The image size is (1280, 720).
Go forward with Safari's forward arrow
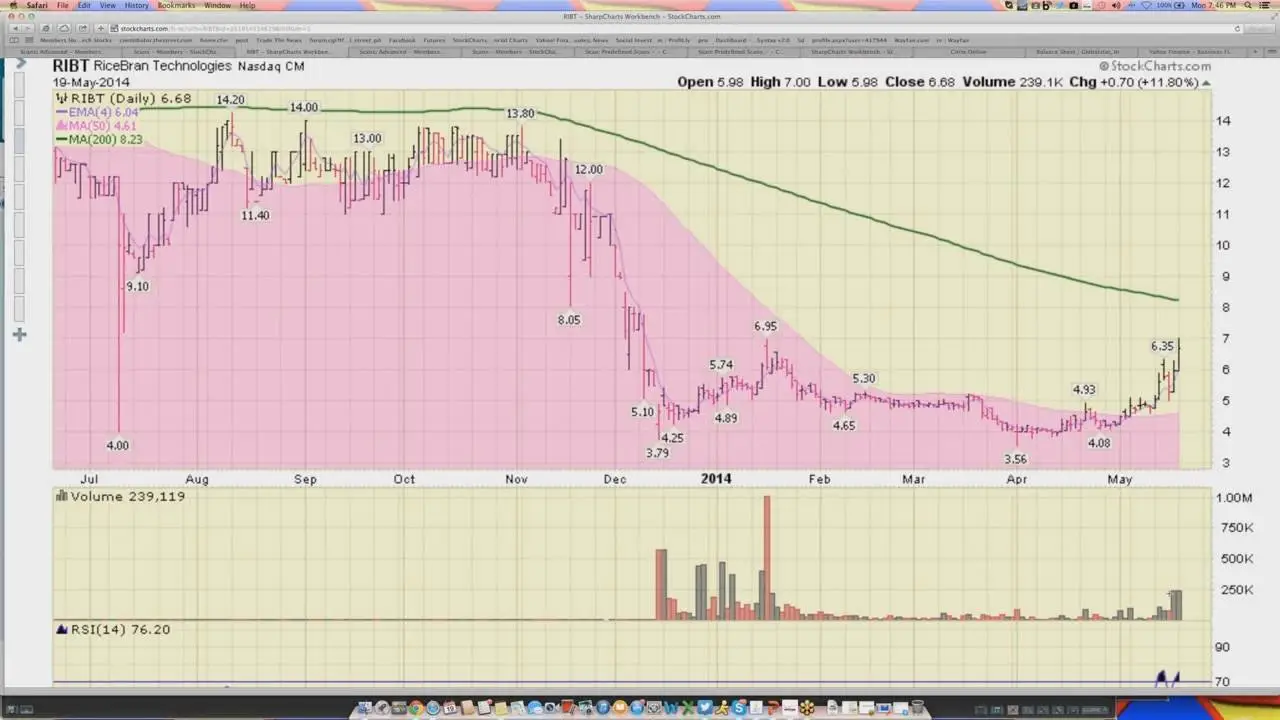(28, 28)
